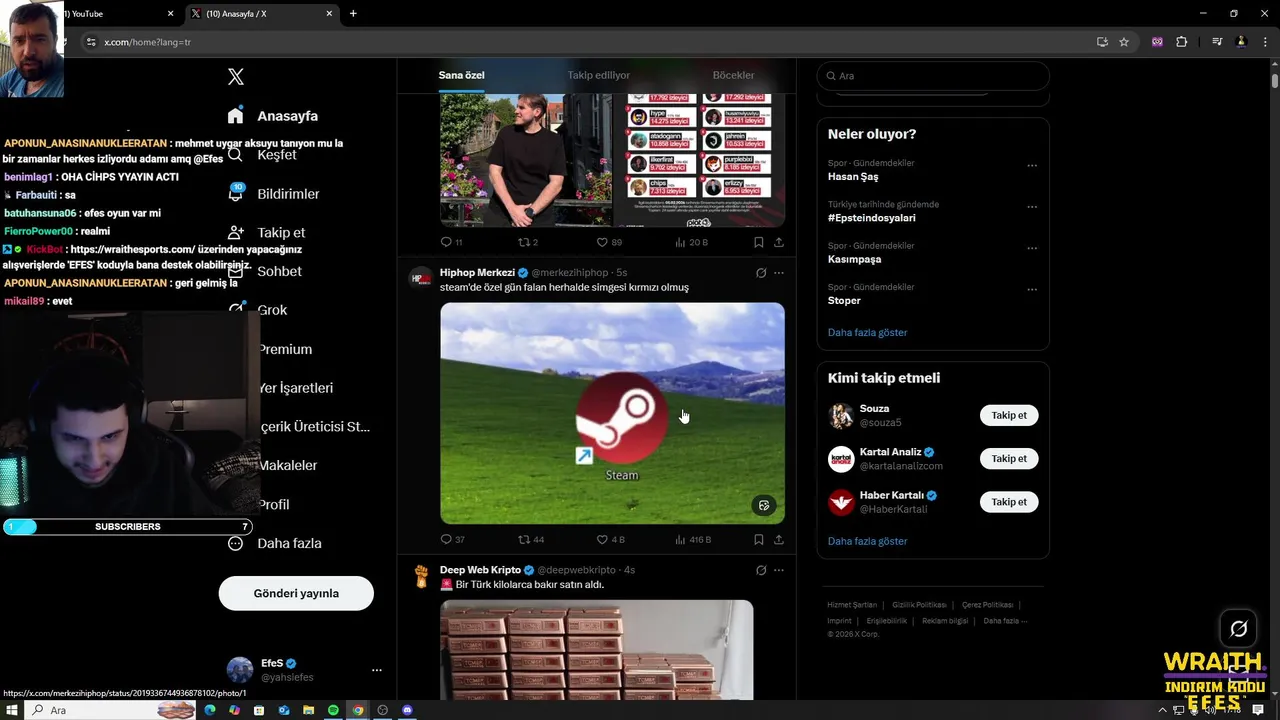Open Spotify from the taskbar
The height and width of the screenshot is (720, 1280).
tap(333, 710)
